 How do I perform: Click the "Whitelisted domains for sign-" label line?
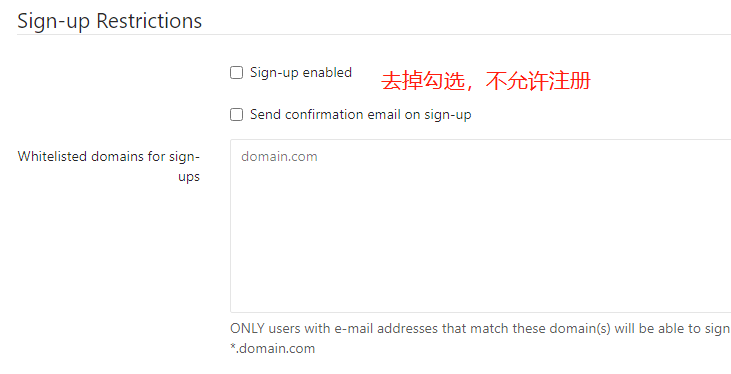point(109,157)
